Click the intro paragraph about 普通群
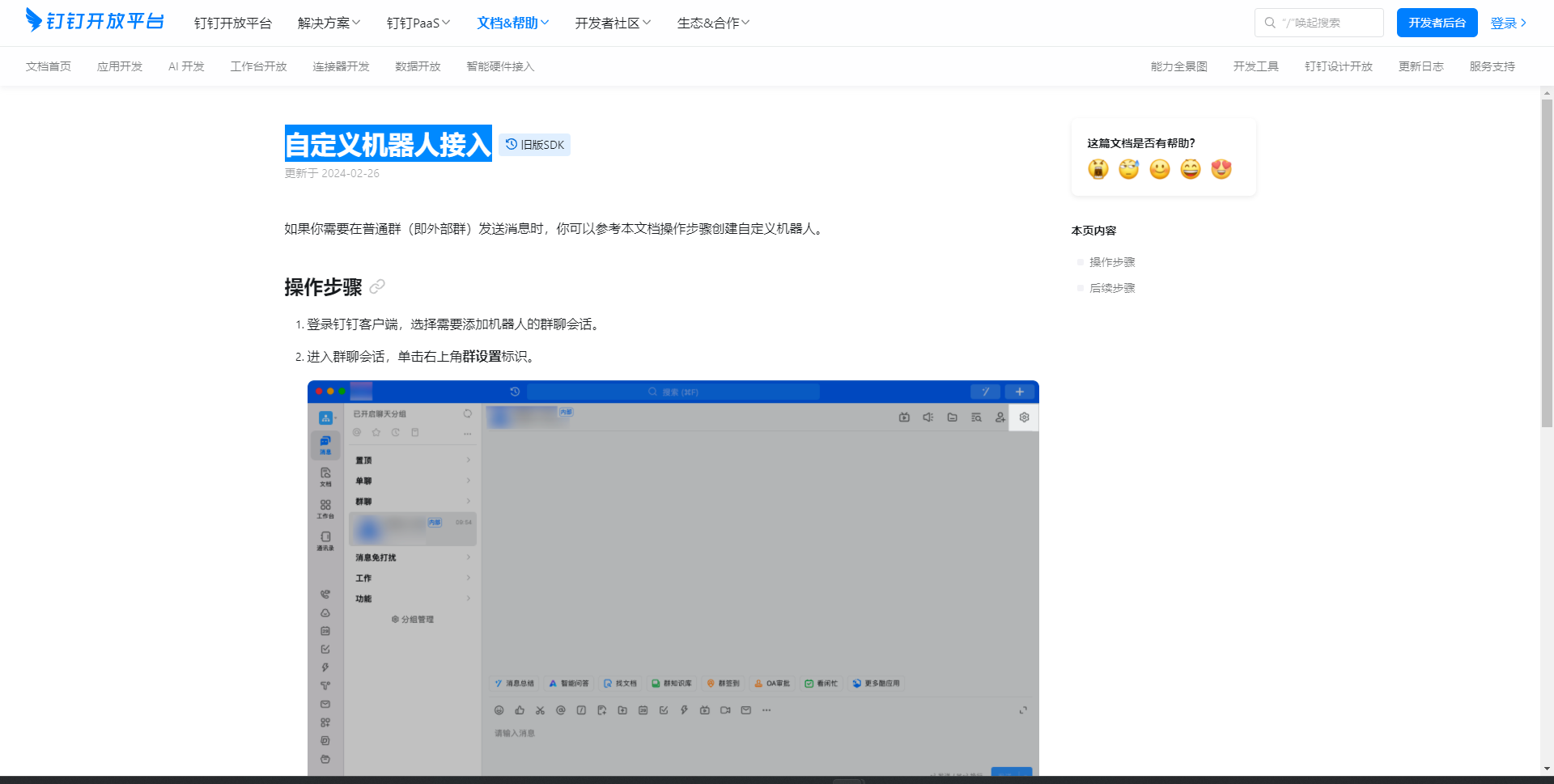 pyautogui.click(x=556, y=229)
